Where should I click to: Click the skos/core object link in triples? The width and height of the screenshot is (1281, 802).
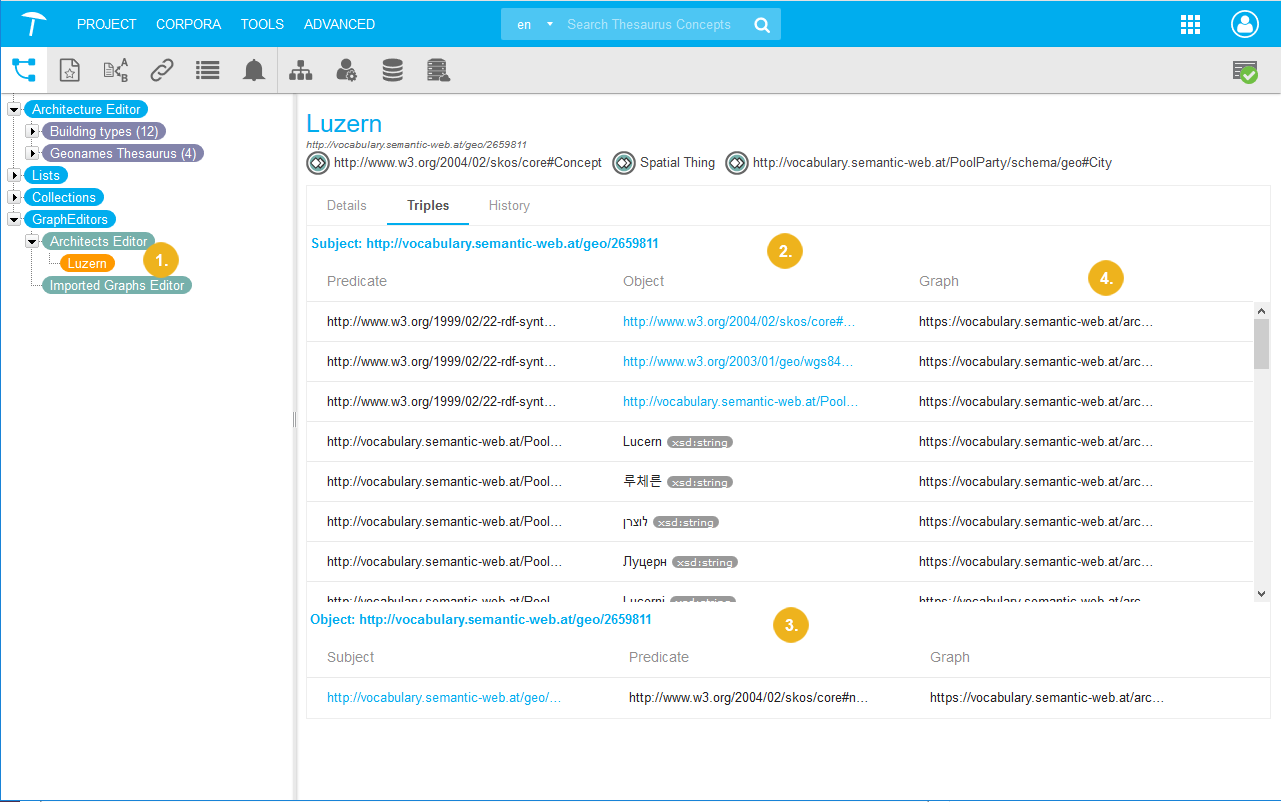739,322
